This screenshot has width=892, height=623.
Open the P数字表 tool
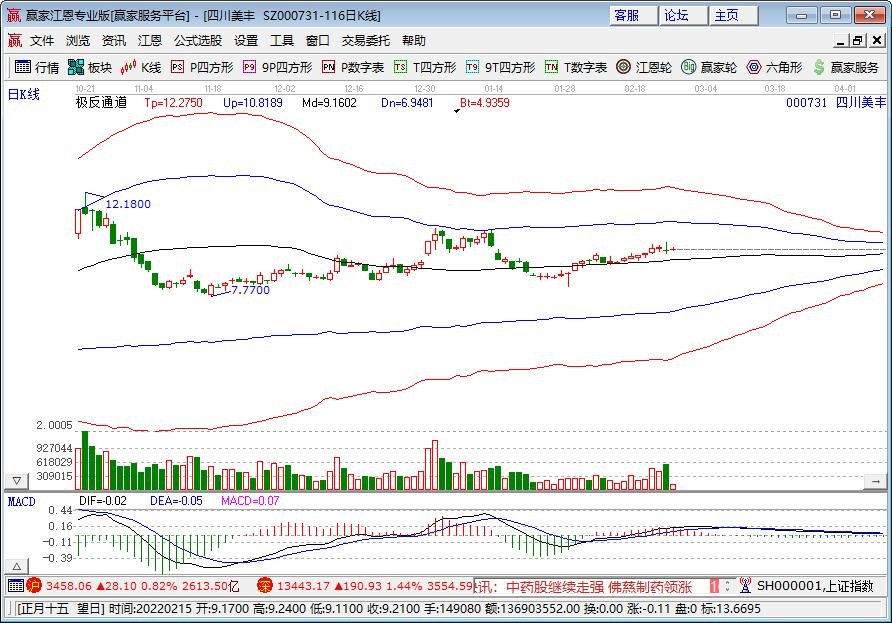point(353,67)
